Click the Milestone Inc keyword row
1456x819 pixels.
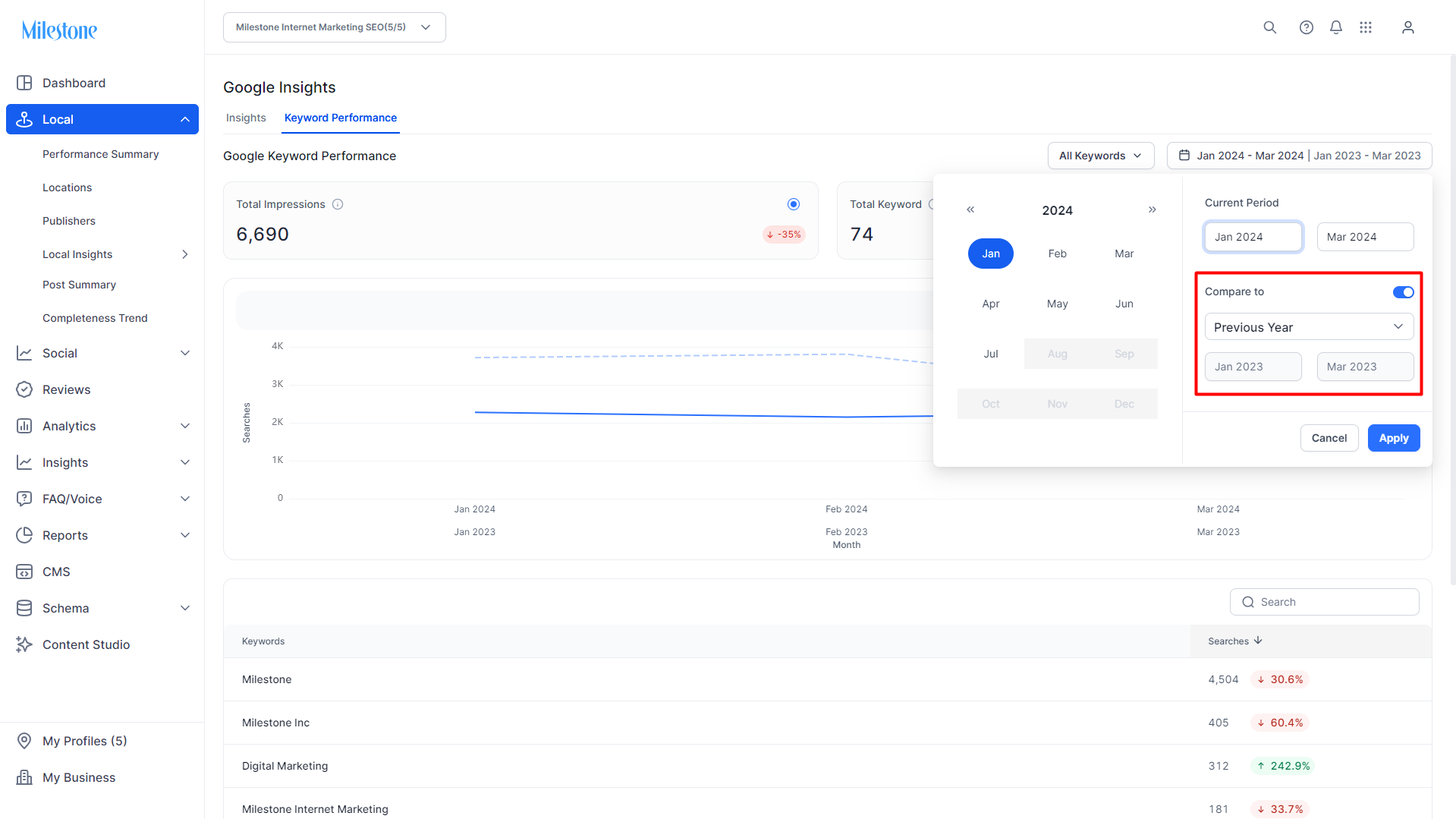828,723
